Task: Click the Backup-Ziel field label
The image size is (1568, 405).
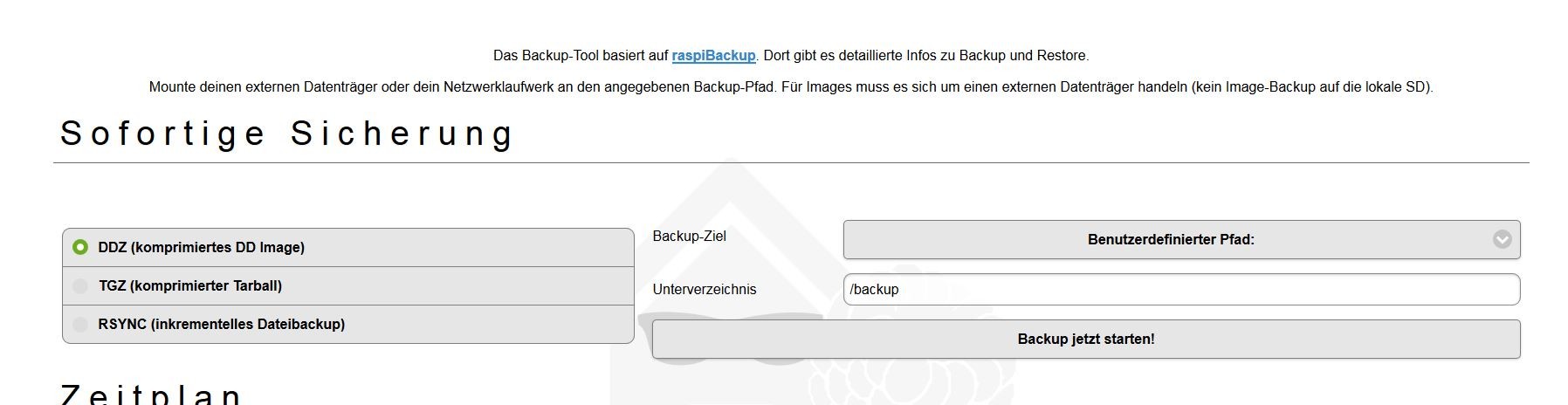Action: (689, 237)
